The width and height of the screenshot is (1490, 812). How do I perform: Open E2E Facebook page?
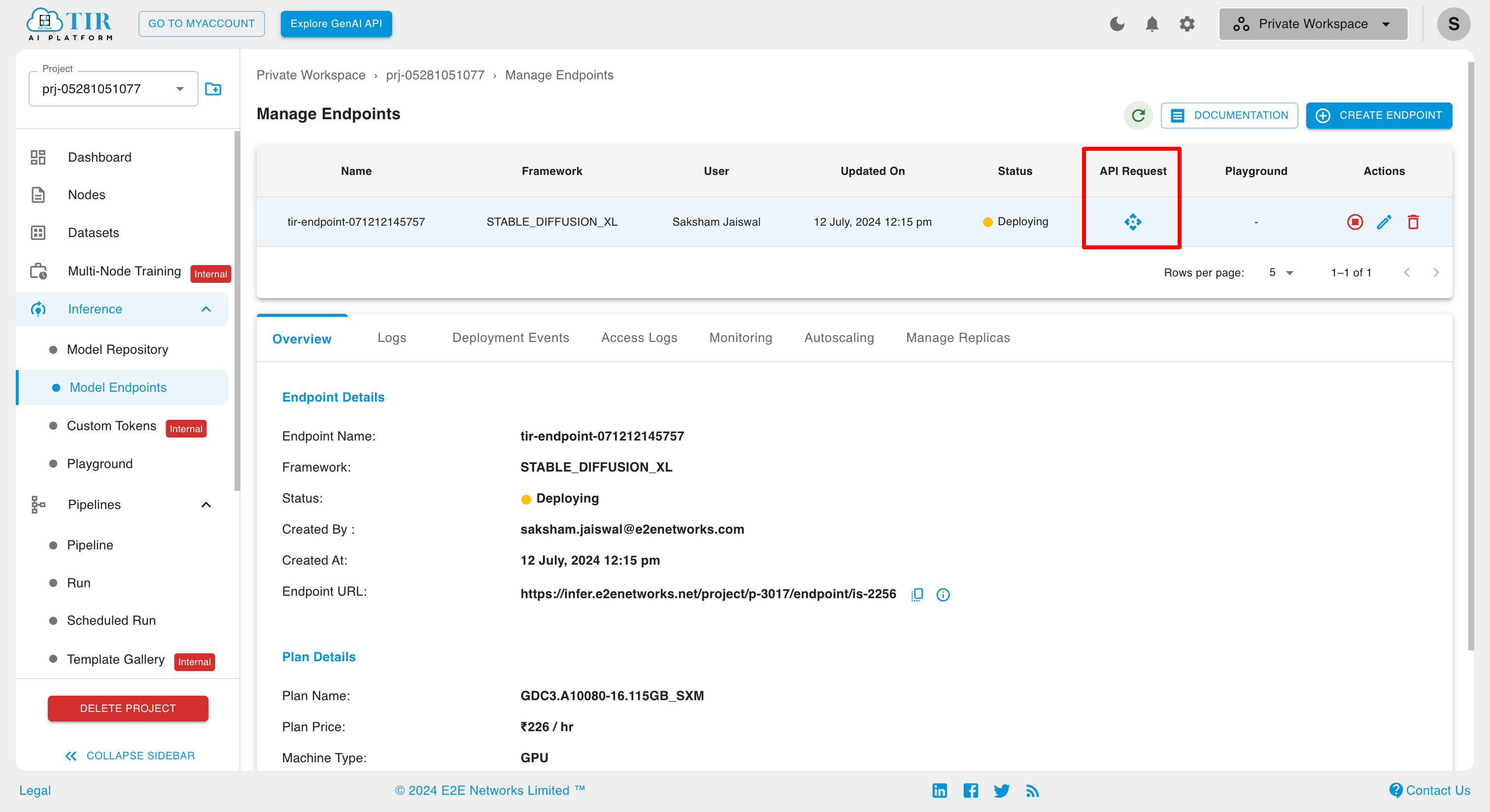[971, 790]
